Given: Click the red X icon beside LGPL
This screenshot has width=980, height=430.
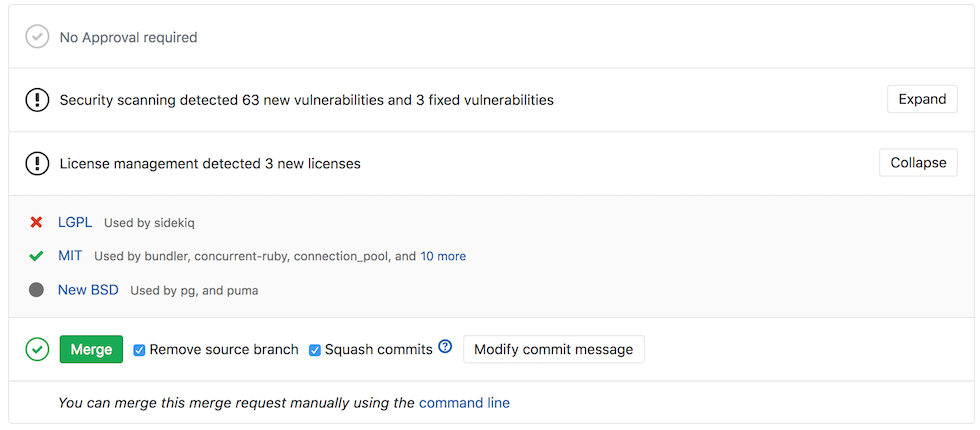Looking at the screenshot, I should 37,222.
